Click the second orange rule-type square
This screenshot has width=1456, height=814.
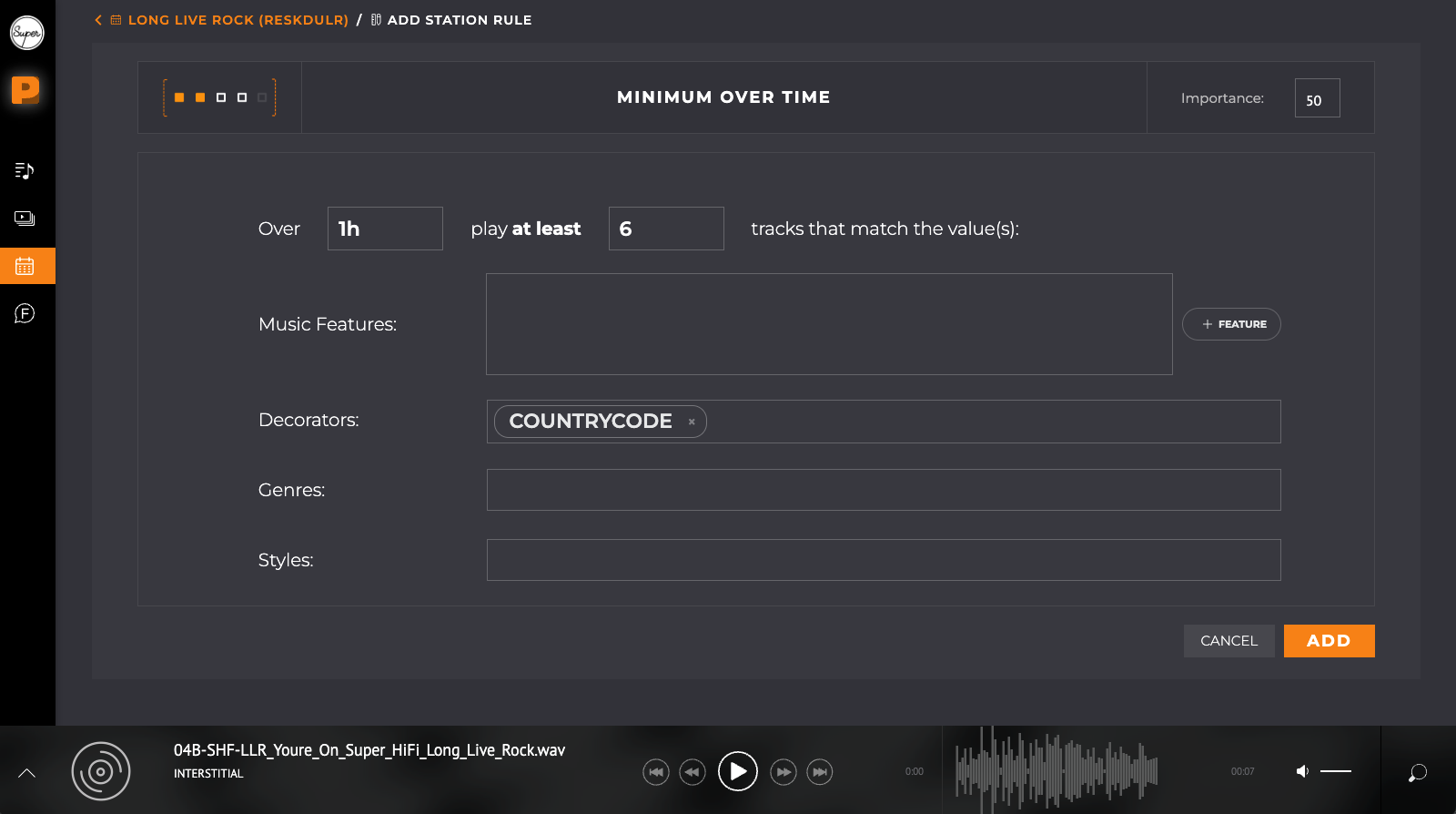[x=200, y=97]
